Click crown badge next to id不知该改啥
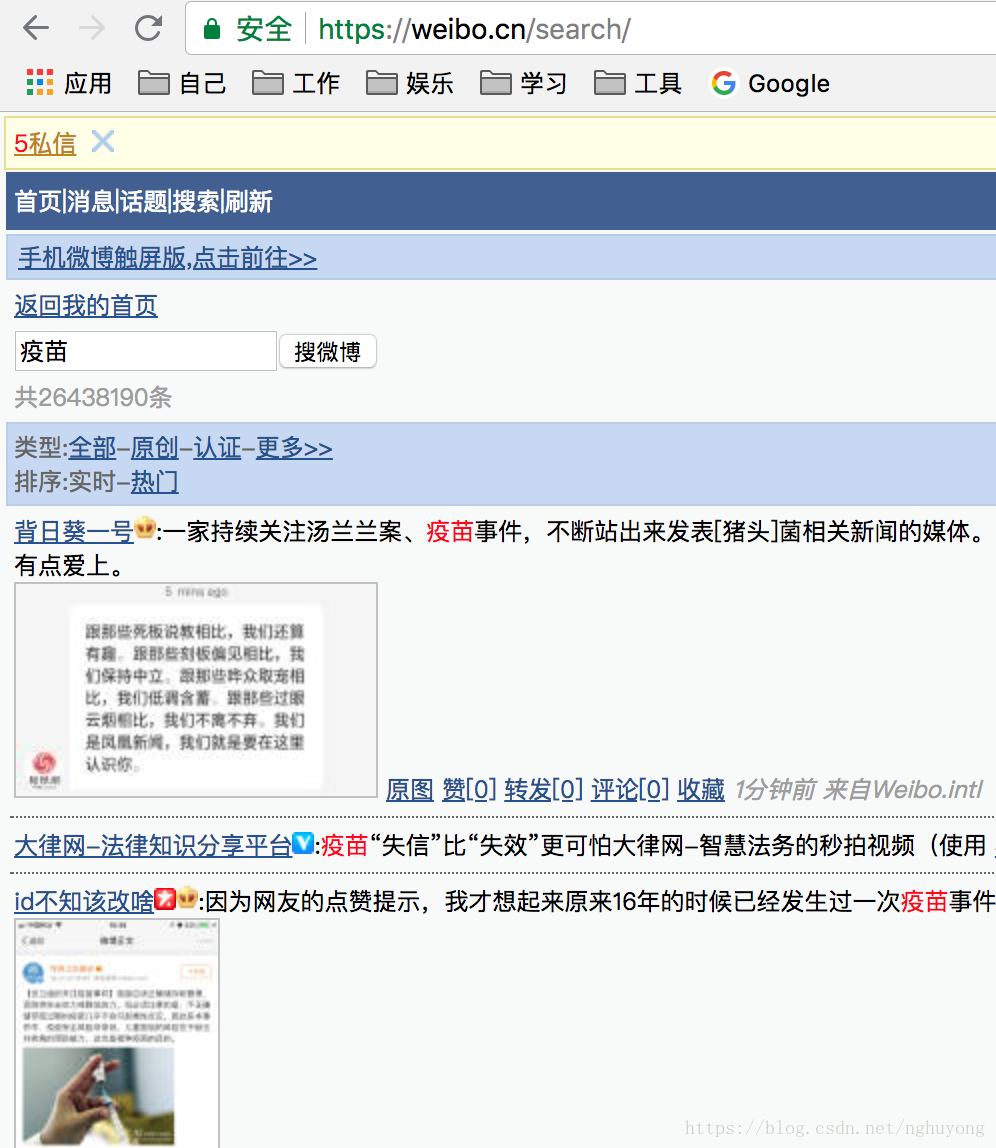This screenshot has width=996, height=1148. (187, 898)
